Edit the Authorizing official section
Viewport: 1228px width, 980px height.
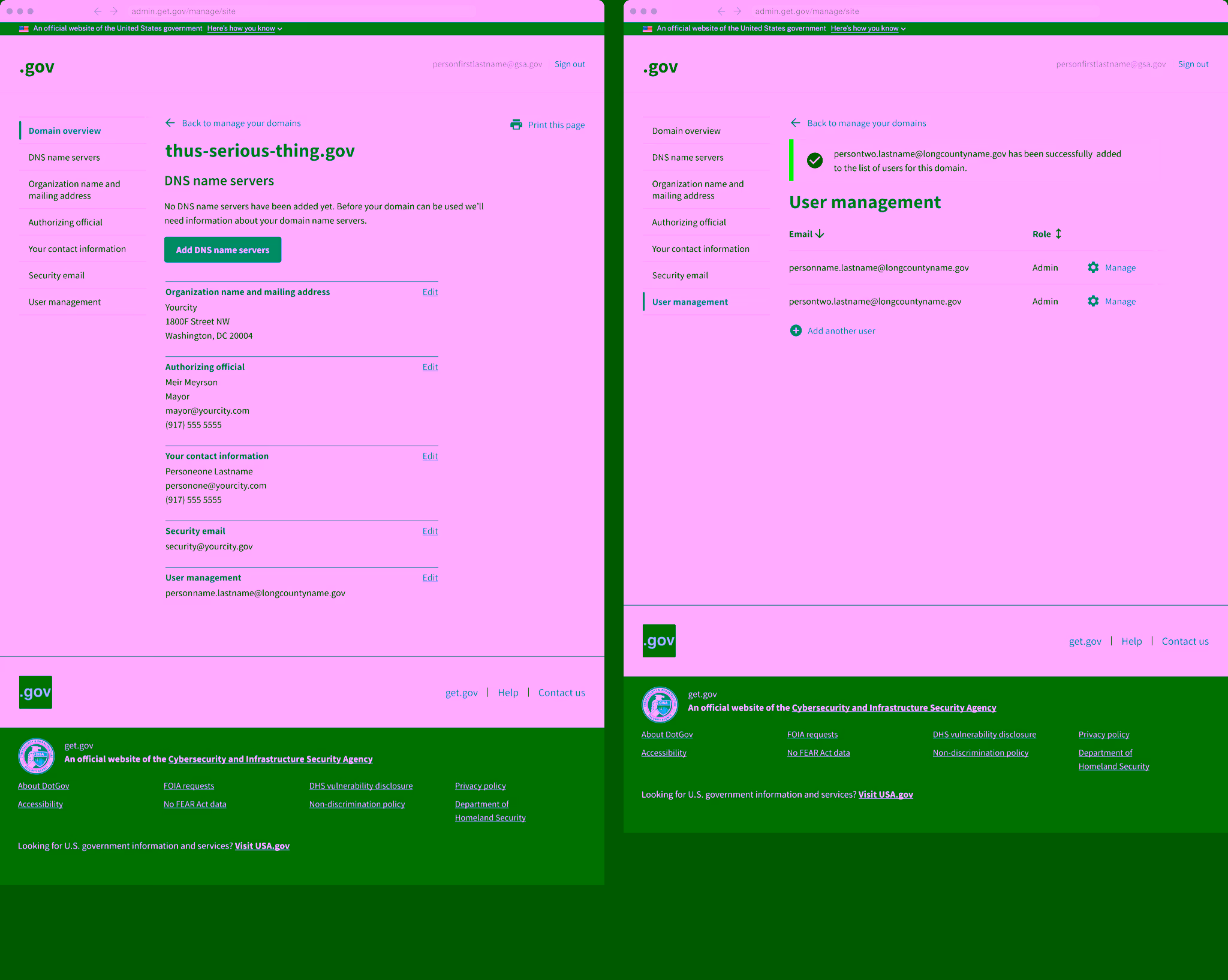tap(430, 367)
